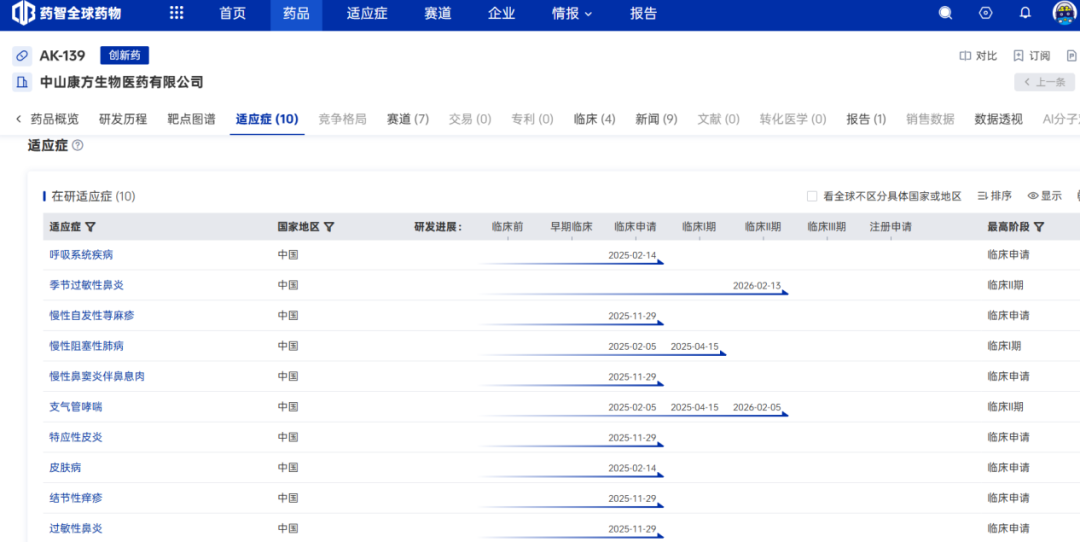1080x542 pixels.
Task: Open 皮肤病 indication link
Action: [x=65, y=468]
